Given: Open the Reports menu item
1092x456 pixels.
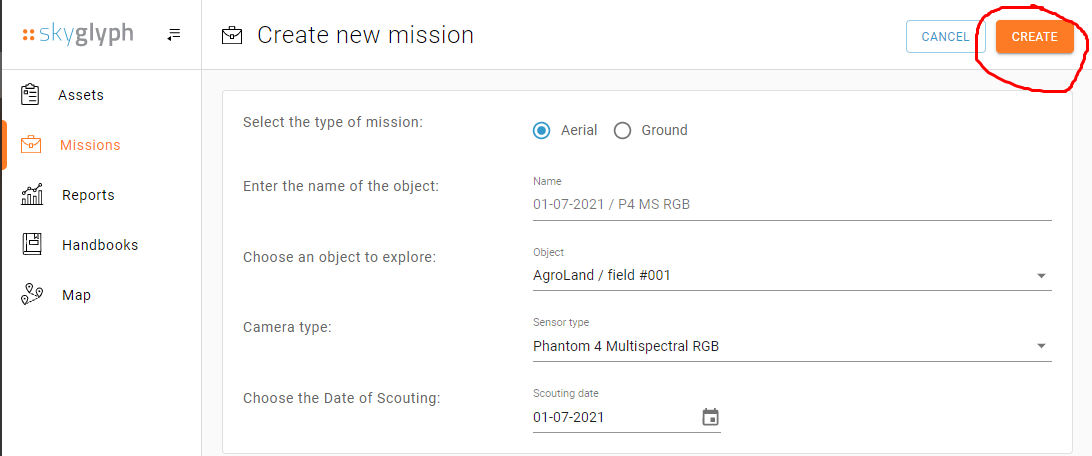Looking at the screenshot, I should coord(88,195).
